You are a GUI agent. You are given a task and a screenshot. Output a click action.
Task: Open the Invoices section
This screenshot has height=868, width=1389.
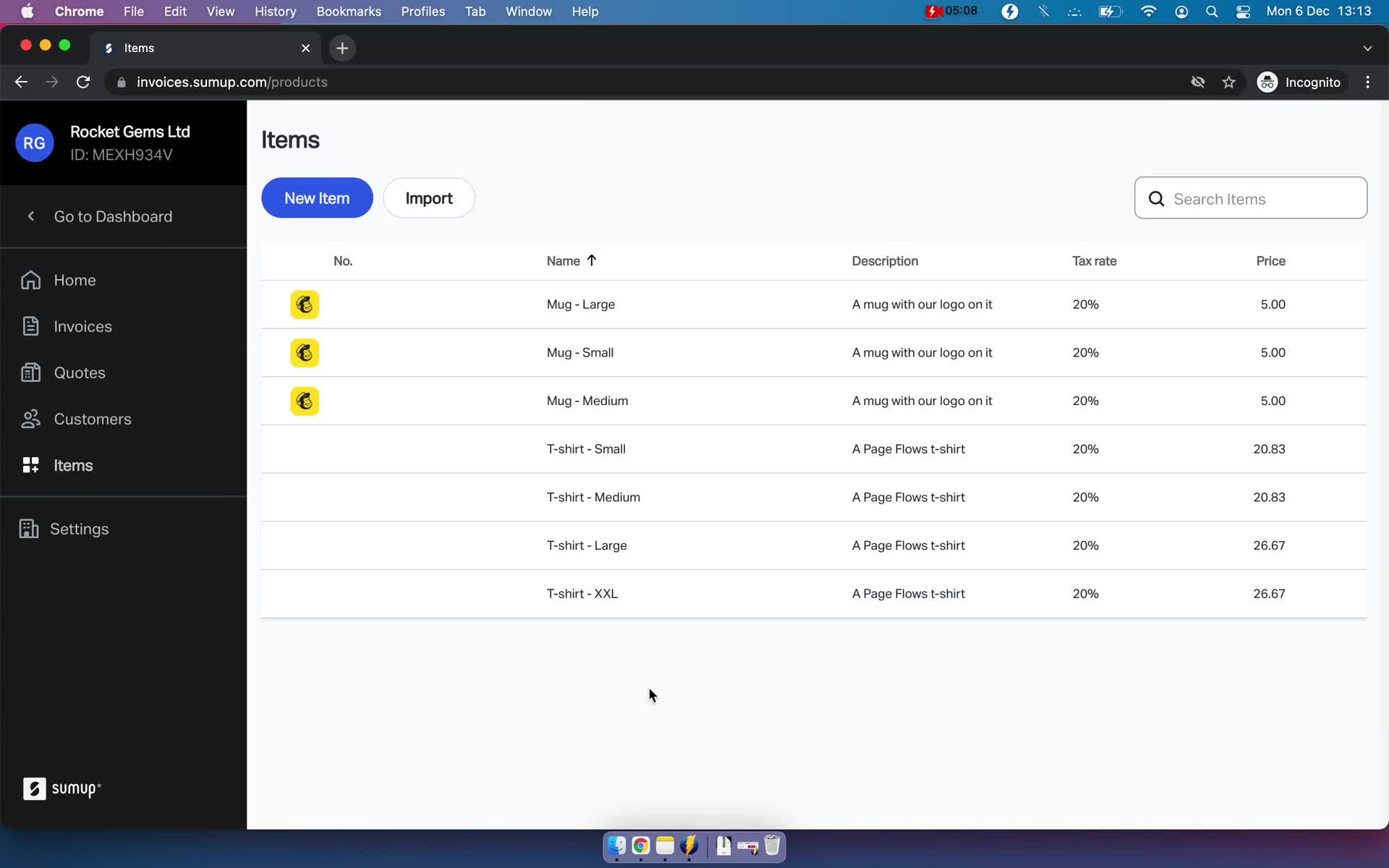tap(83, 326)
